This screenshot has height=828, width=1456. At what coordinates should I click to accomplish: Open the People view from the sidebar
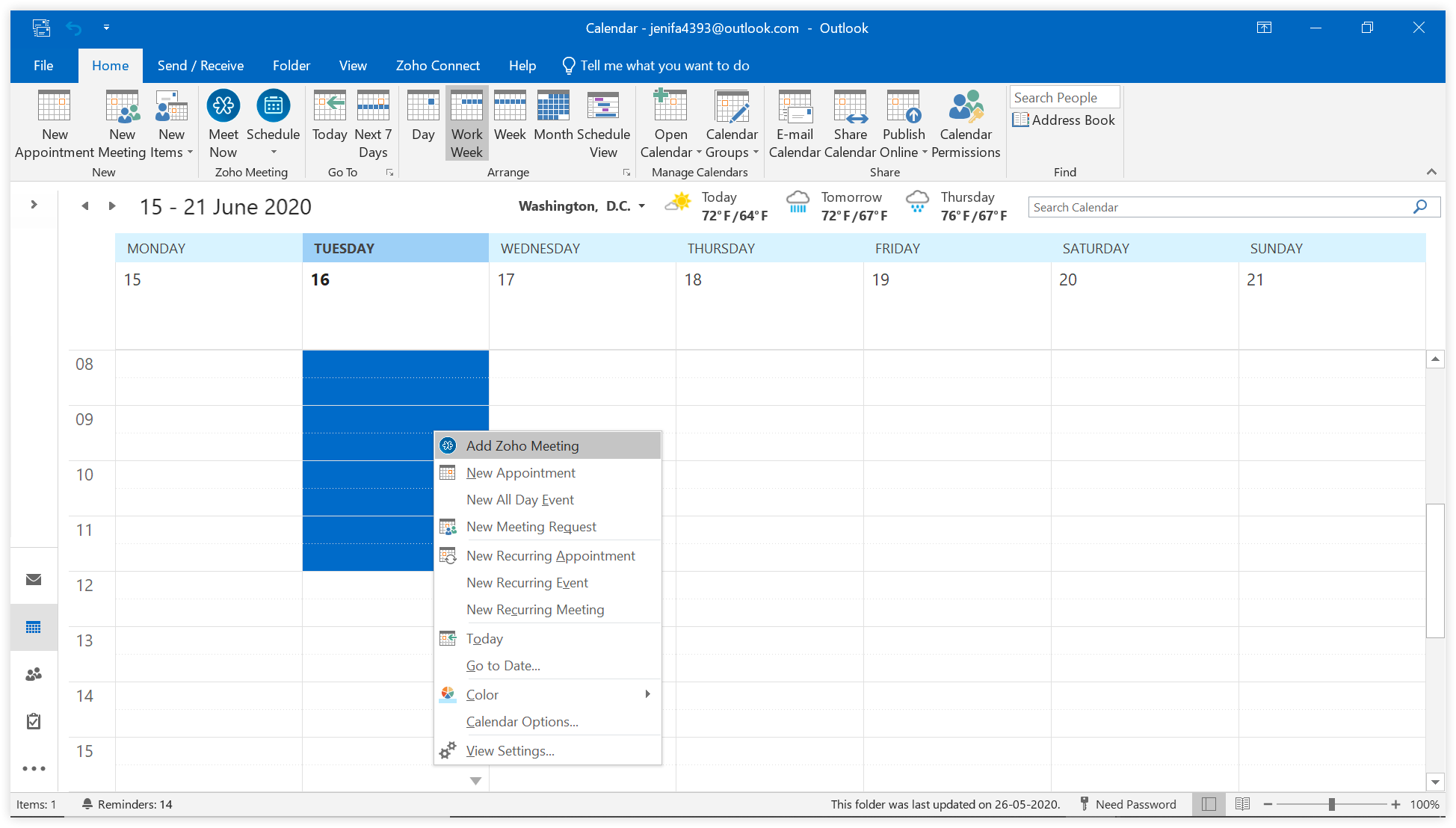(34, 674)
